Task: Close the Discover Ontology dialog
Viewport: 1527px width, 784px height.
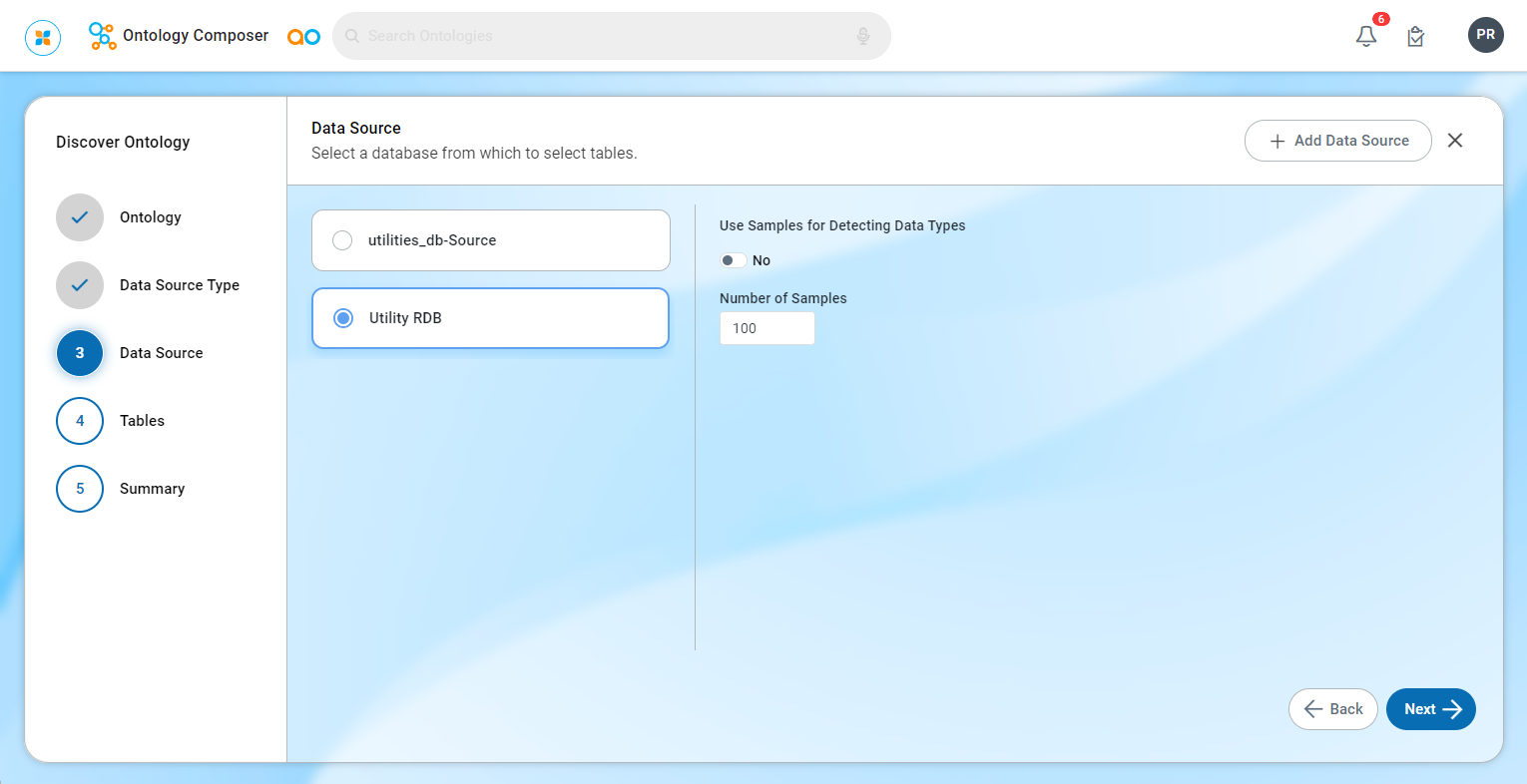Action: (x=1455, y=141)
